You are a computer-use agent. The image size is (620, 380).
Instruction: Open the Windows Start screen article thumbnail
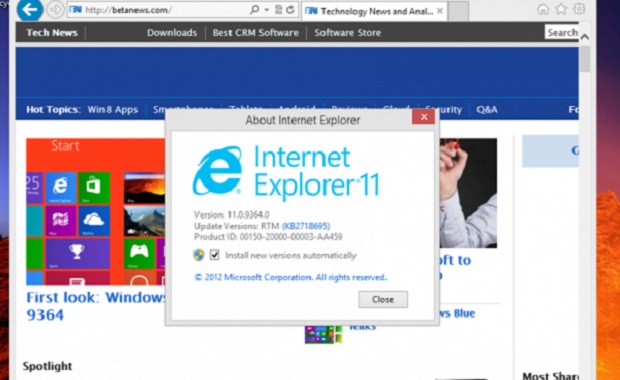point(96,212)
